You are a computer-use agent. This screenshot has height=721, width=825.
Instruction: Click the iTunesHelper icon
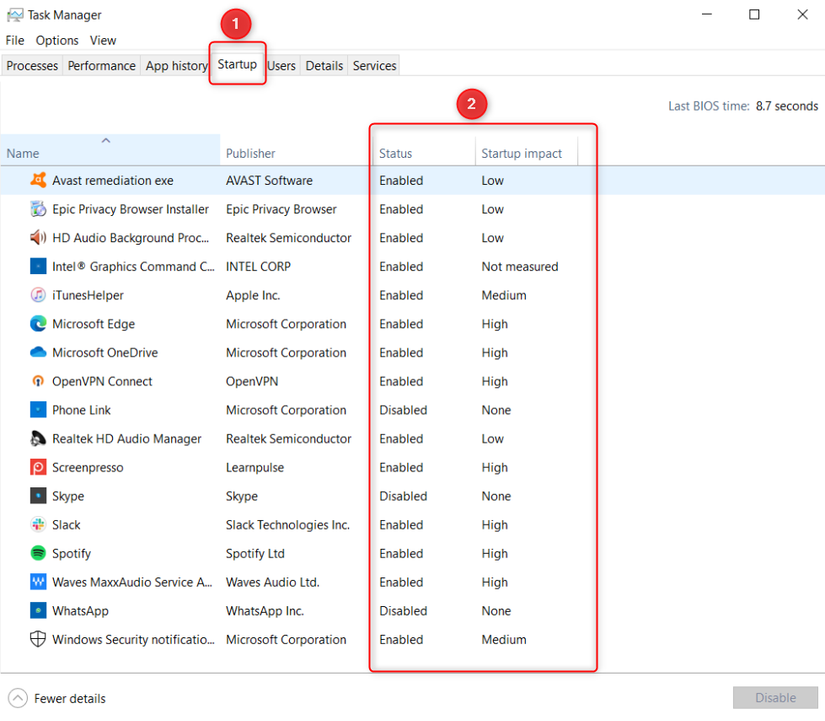38,295
